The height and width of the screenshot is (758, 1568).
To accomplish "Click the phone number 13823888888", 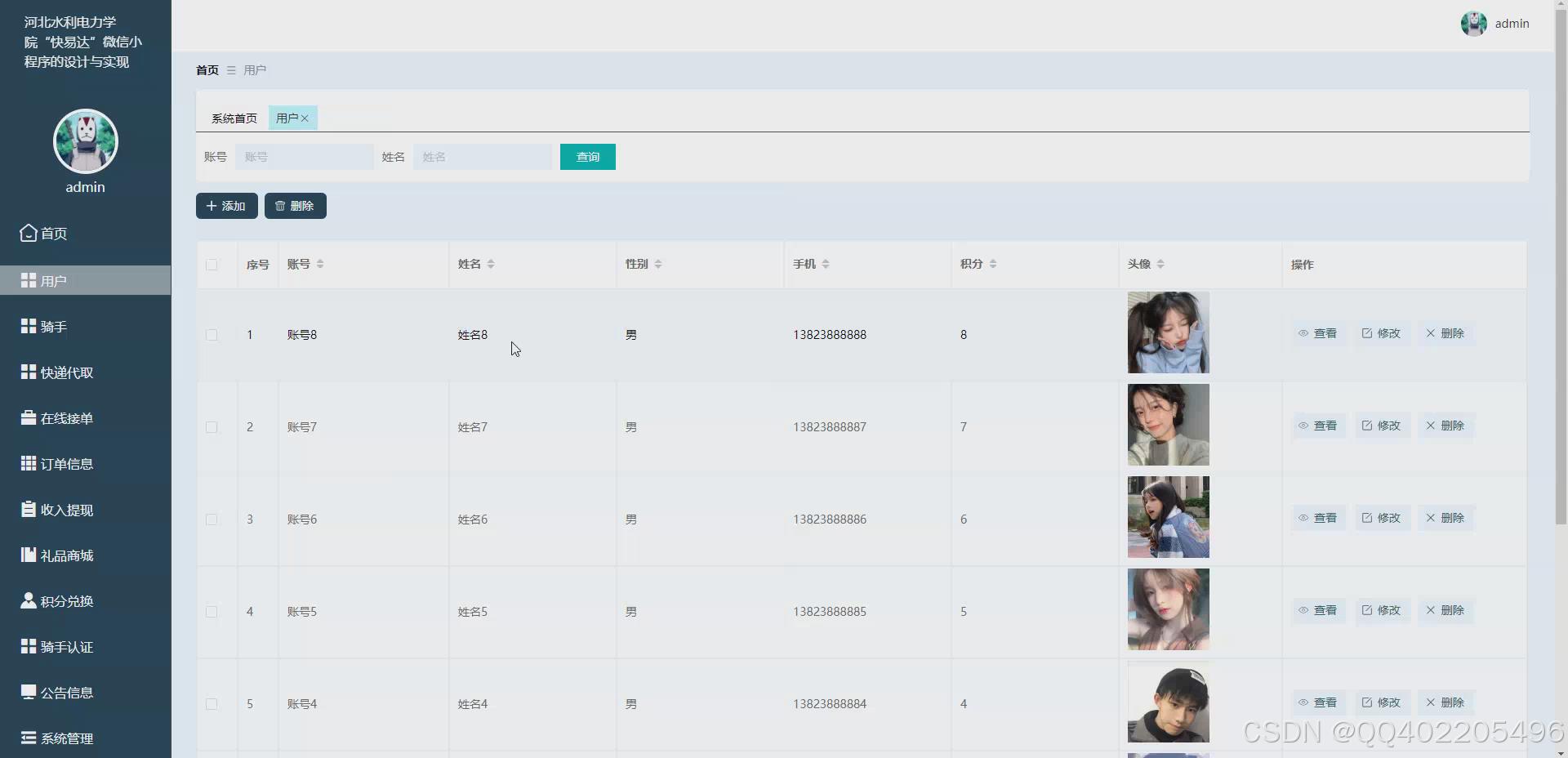I will [830, 335].
